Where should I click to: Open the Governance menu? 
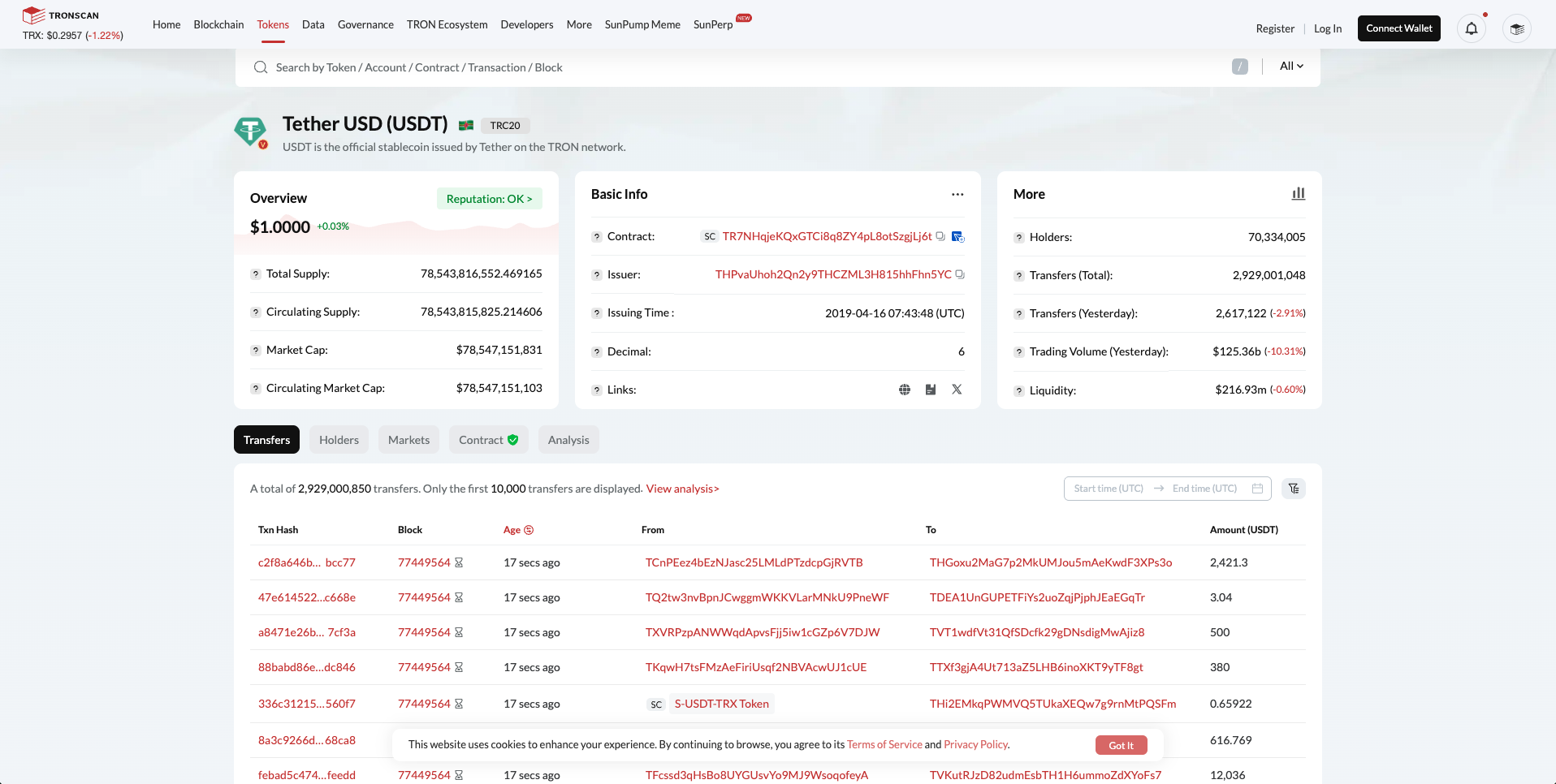365,24
